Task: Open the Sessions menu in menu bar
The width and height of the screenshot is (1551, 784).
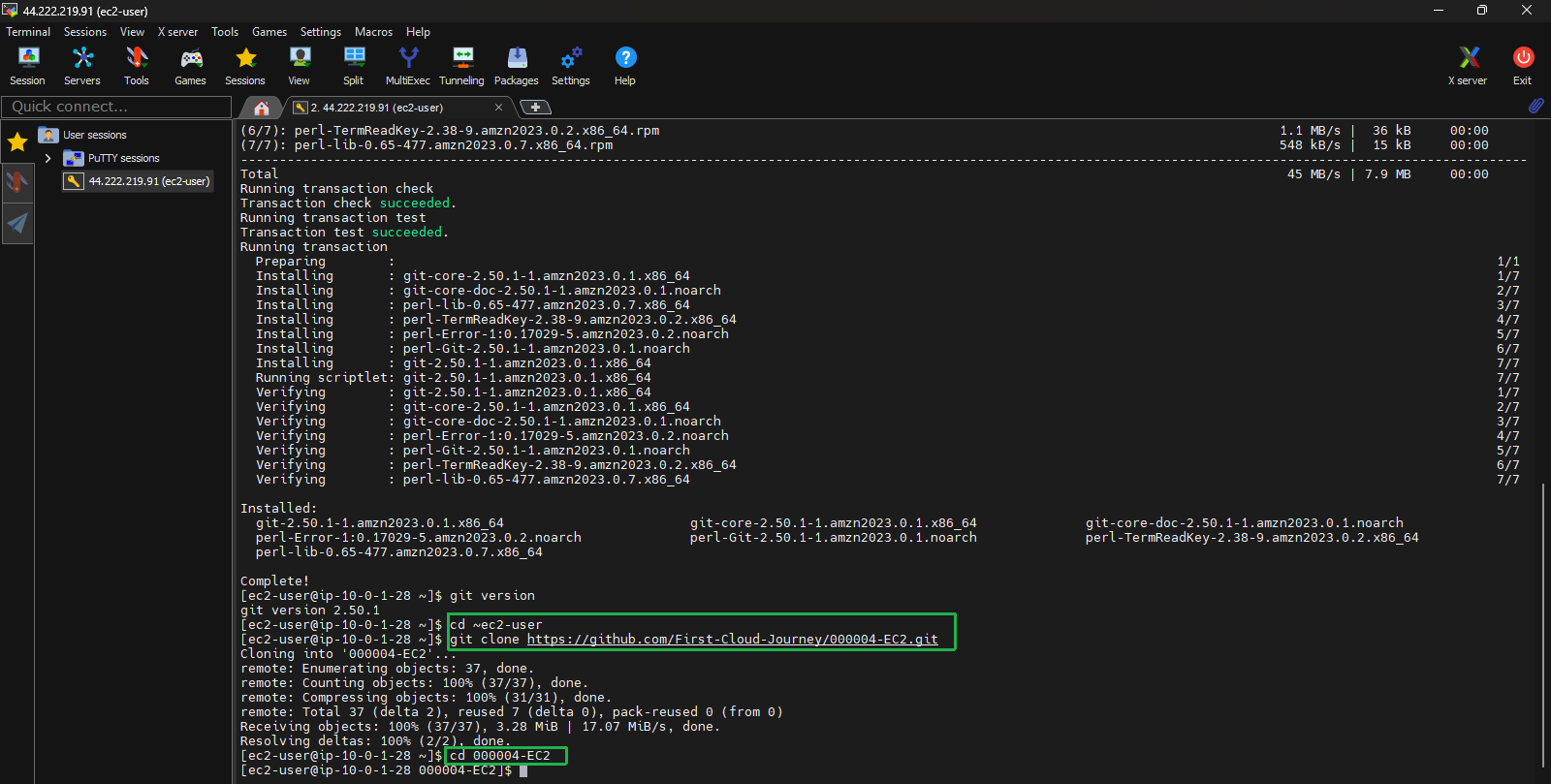Action: click(85, 32)
